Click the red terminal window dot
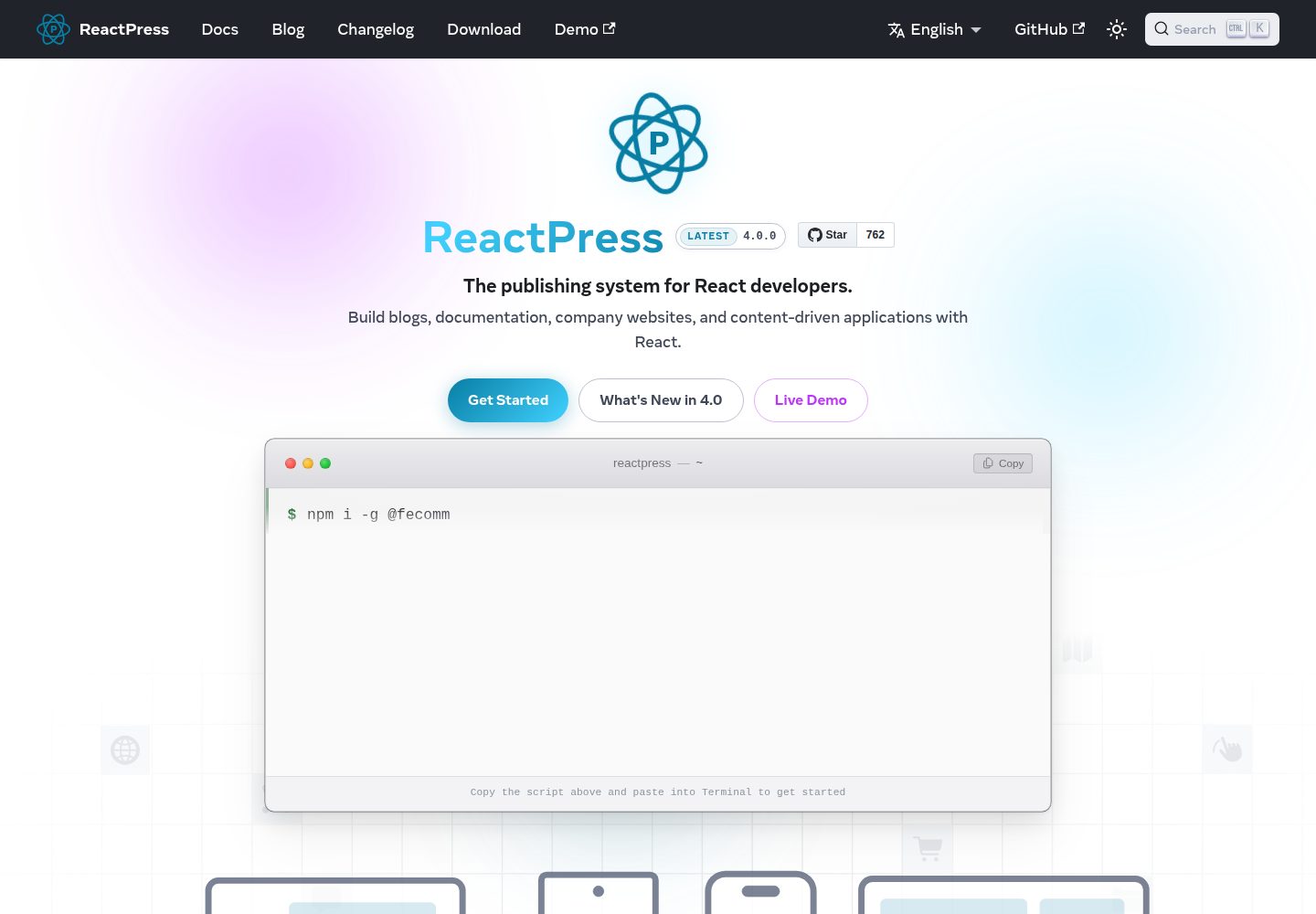Image resolution: width=1316 pixels, height=914 pixels. coord(291,463)
